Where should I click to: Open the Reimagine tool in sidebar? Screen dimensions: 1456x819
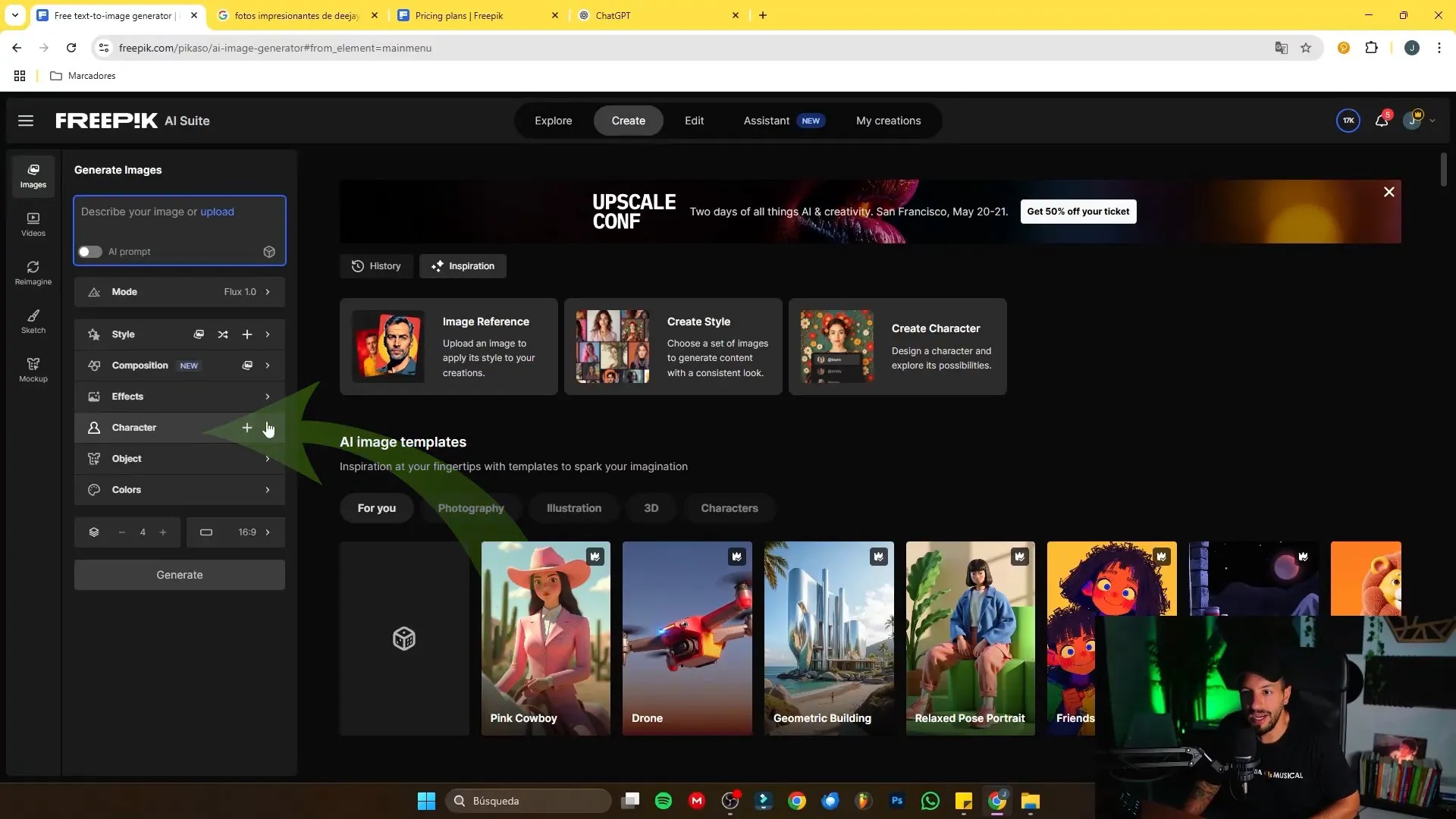33,273
